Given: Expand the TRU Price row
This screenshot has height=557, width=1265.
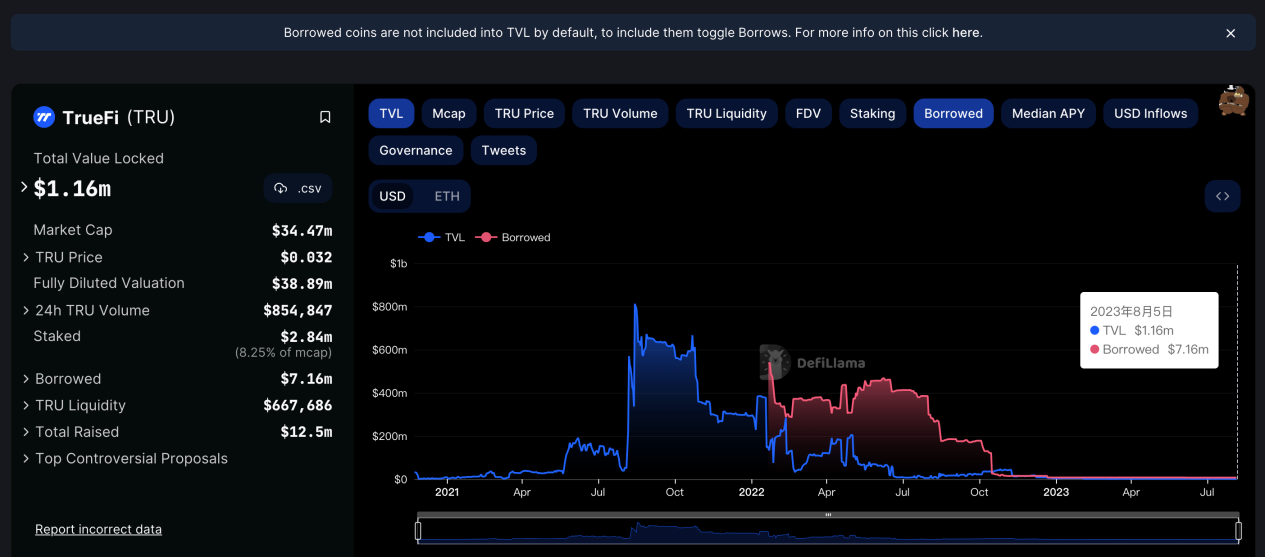Looking at the screenshot, I should [x=26, y=257].
